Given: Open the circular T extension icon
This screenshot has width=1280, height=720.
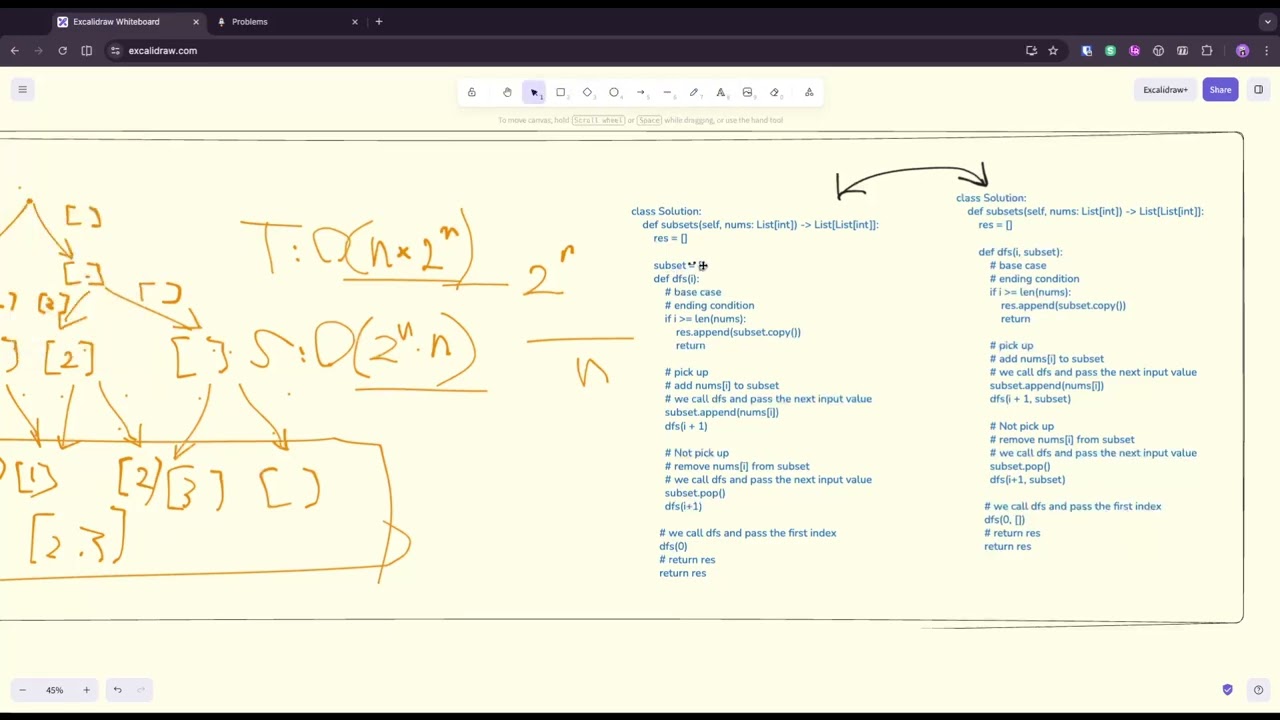Looking at the screenshot, I should tap(1158, 50).
